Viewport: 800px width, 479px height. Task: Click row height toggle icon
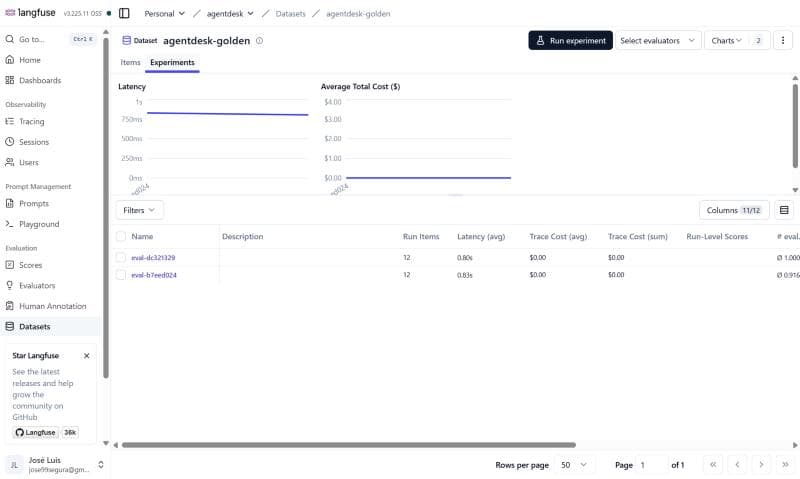pos(784,210)
